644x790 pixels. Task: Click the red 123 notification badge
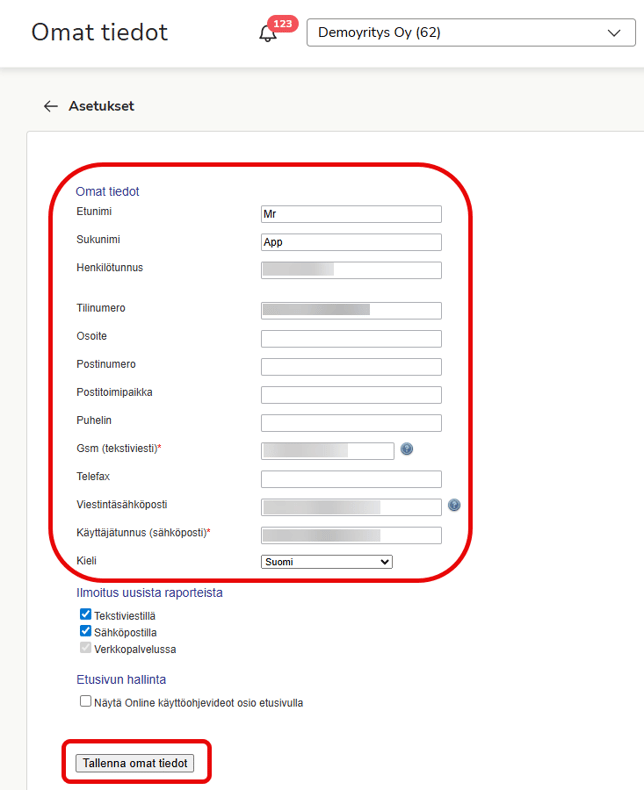(x=283, y=23)
